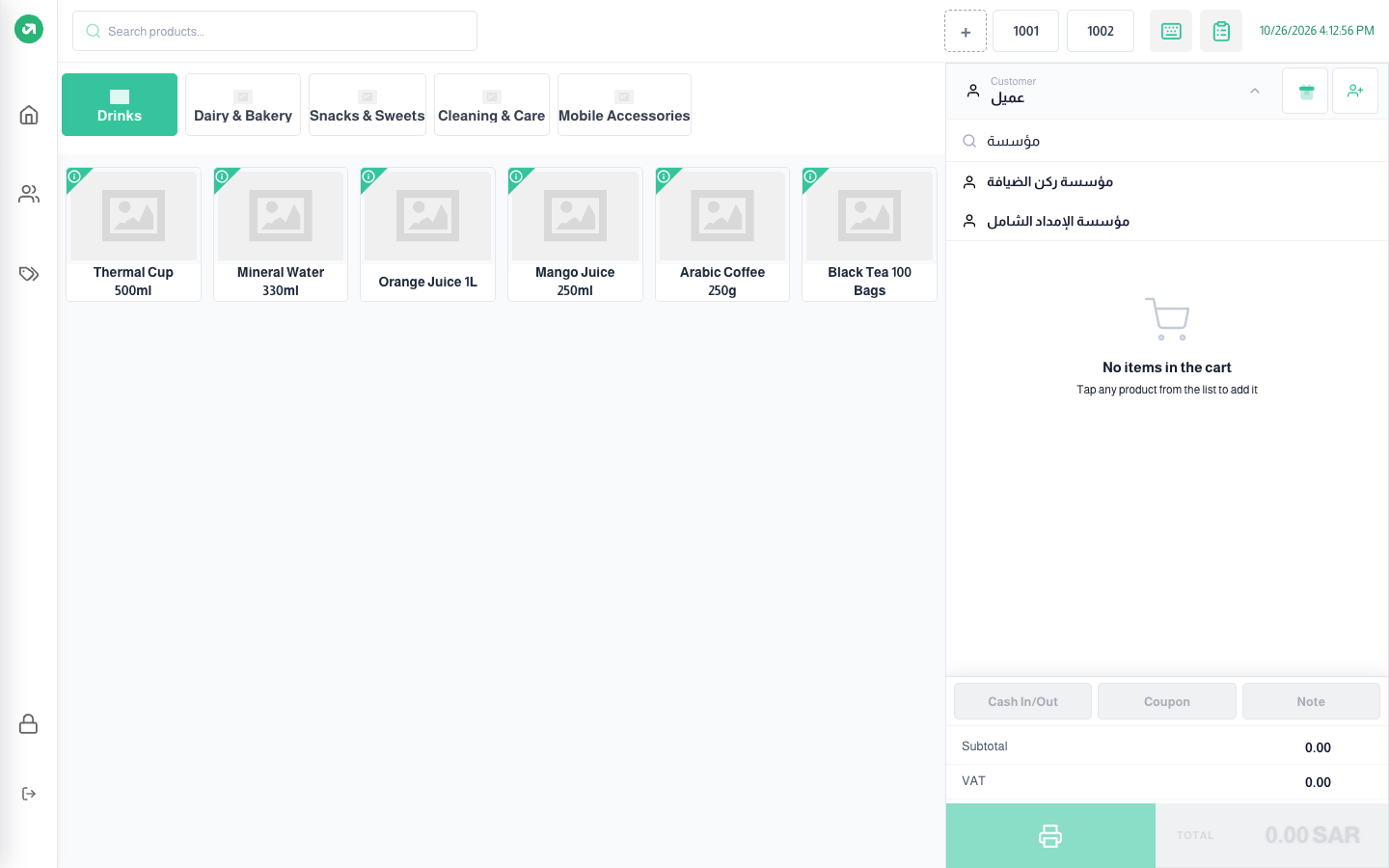The width and height of the screenshot is (1389, 868).
Task: Show info for Thermal Cup 500ml
Action: click(74, 176)
